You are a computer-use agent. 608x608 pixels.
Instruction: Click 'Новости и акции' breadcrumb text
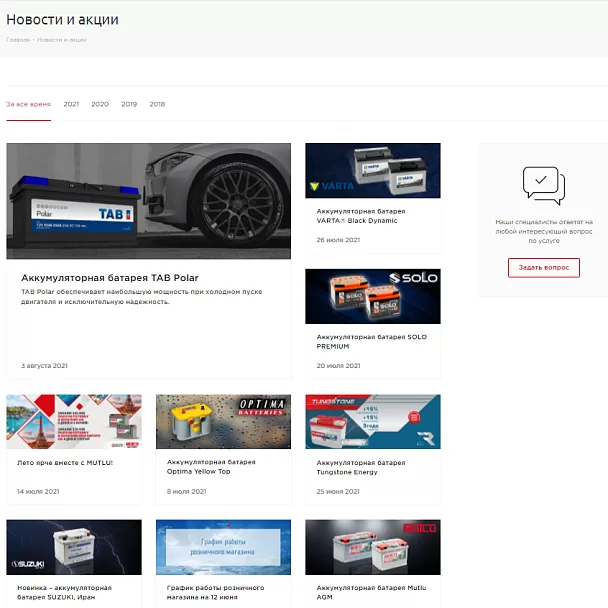click(x=62, y=40)
